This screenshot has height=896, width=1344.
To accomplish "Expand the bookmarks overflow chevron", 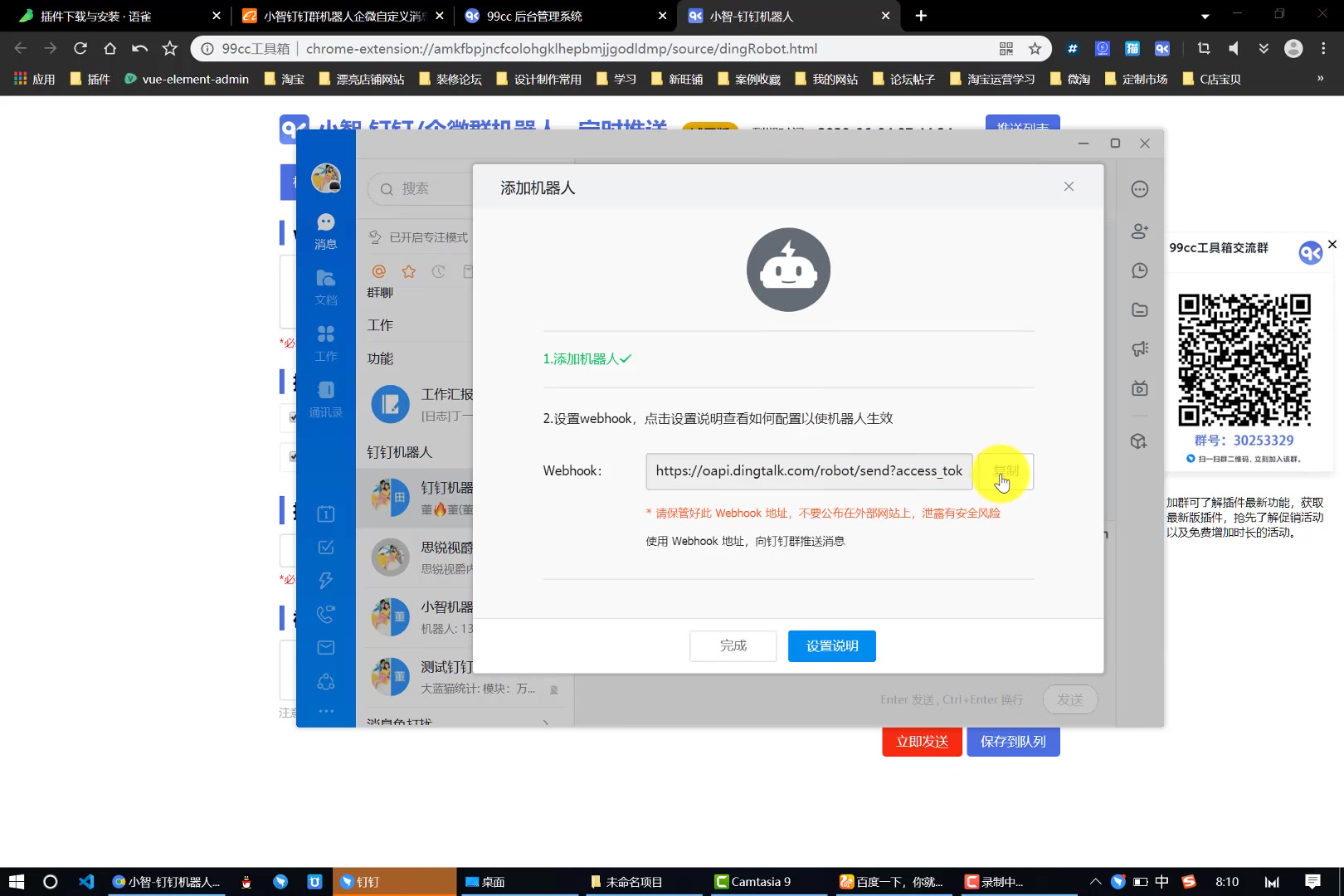I will tap(1320, 79).
